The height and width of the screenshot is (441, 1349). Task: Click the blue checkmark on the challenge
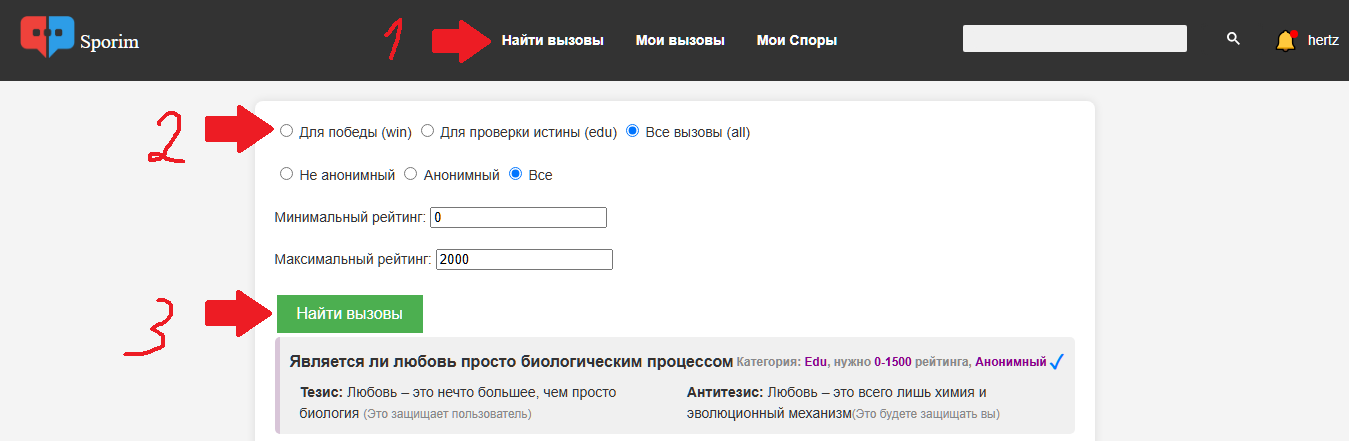click(x=1056, y=362)
